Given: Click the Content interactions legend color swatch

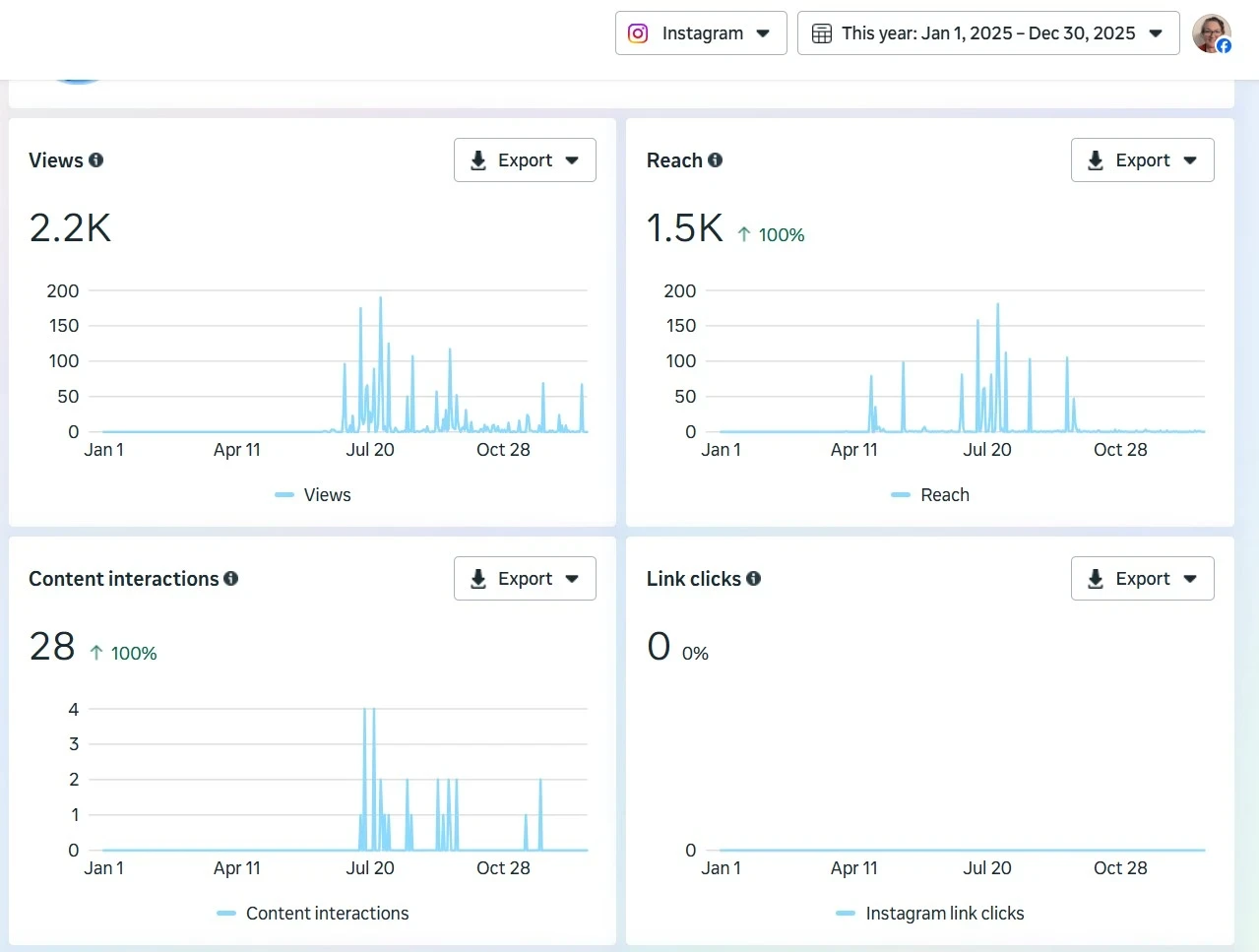Looking at the screenshot, I should 226,914.
